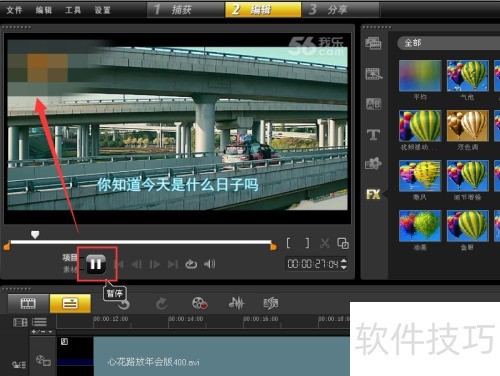This screenshot has width=500, height=376.
Task: Click the left orange trim handle
Action: 7,246
